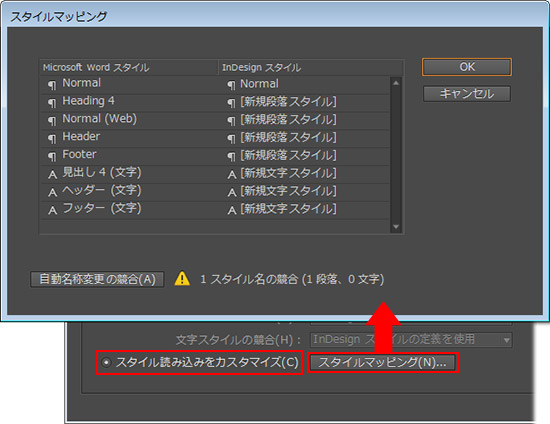Open InDesign style mapping for Heading 4
Screen dimensions: 550x424
(x=304, y=102)
